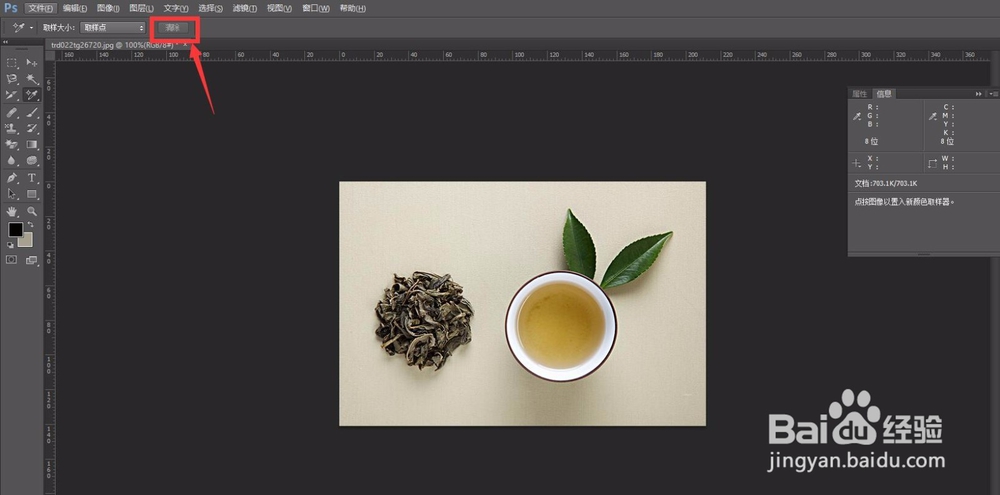Screen dimensions: 1000x495
Task: Select the History Brush tool
Action: pyautogui.click(x=31, y=128)
